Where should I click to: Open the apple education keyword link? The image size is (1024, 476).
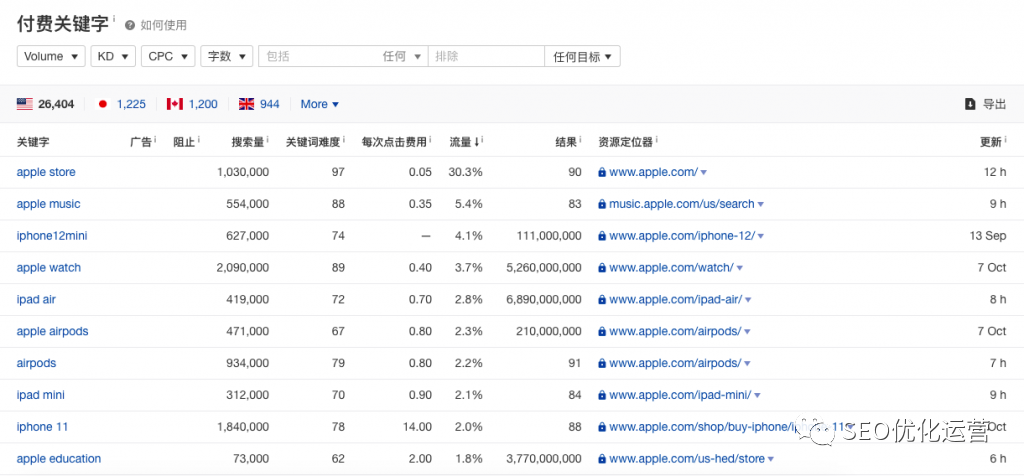coord(59,459)
